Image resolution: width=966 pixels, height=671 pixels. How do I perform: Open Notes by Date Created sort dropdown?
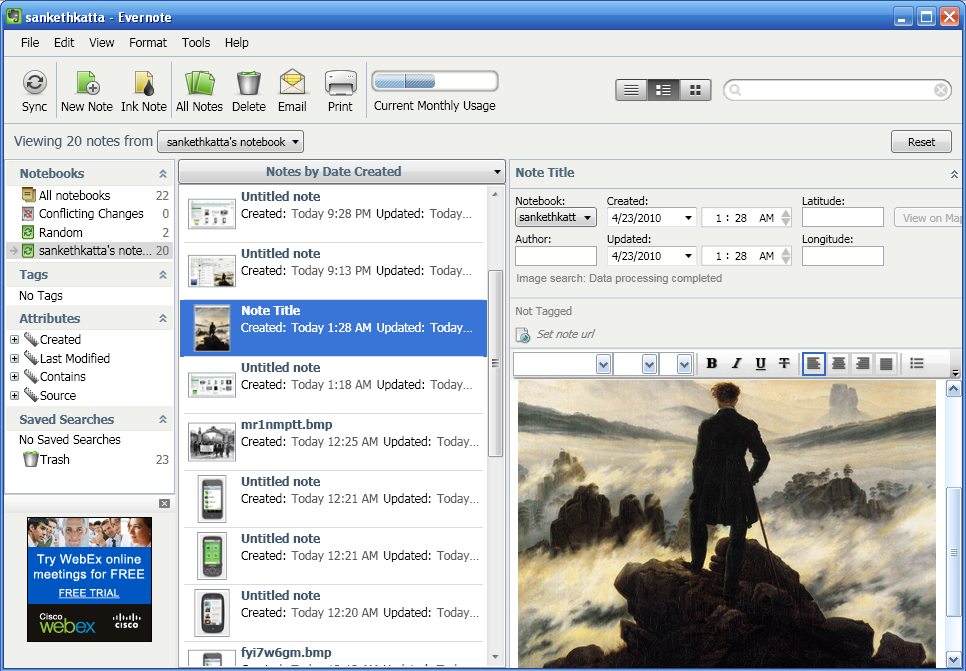pos(497,172)
